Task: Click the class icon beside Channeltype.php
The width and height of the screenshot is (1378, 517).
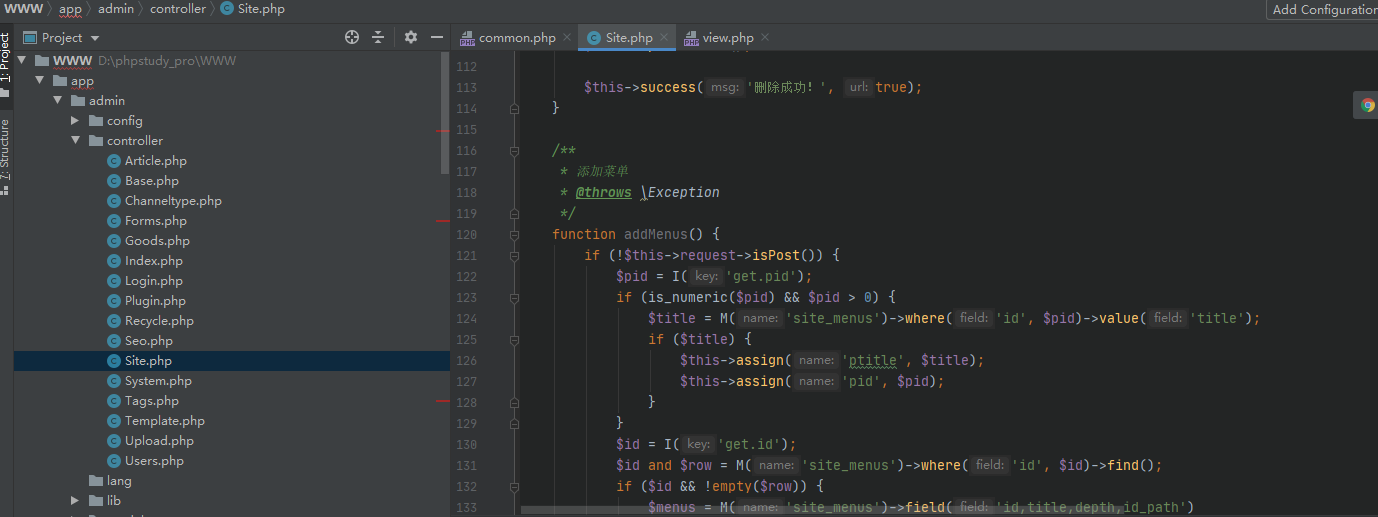Action: point(114,201)
